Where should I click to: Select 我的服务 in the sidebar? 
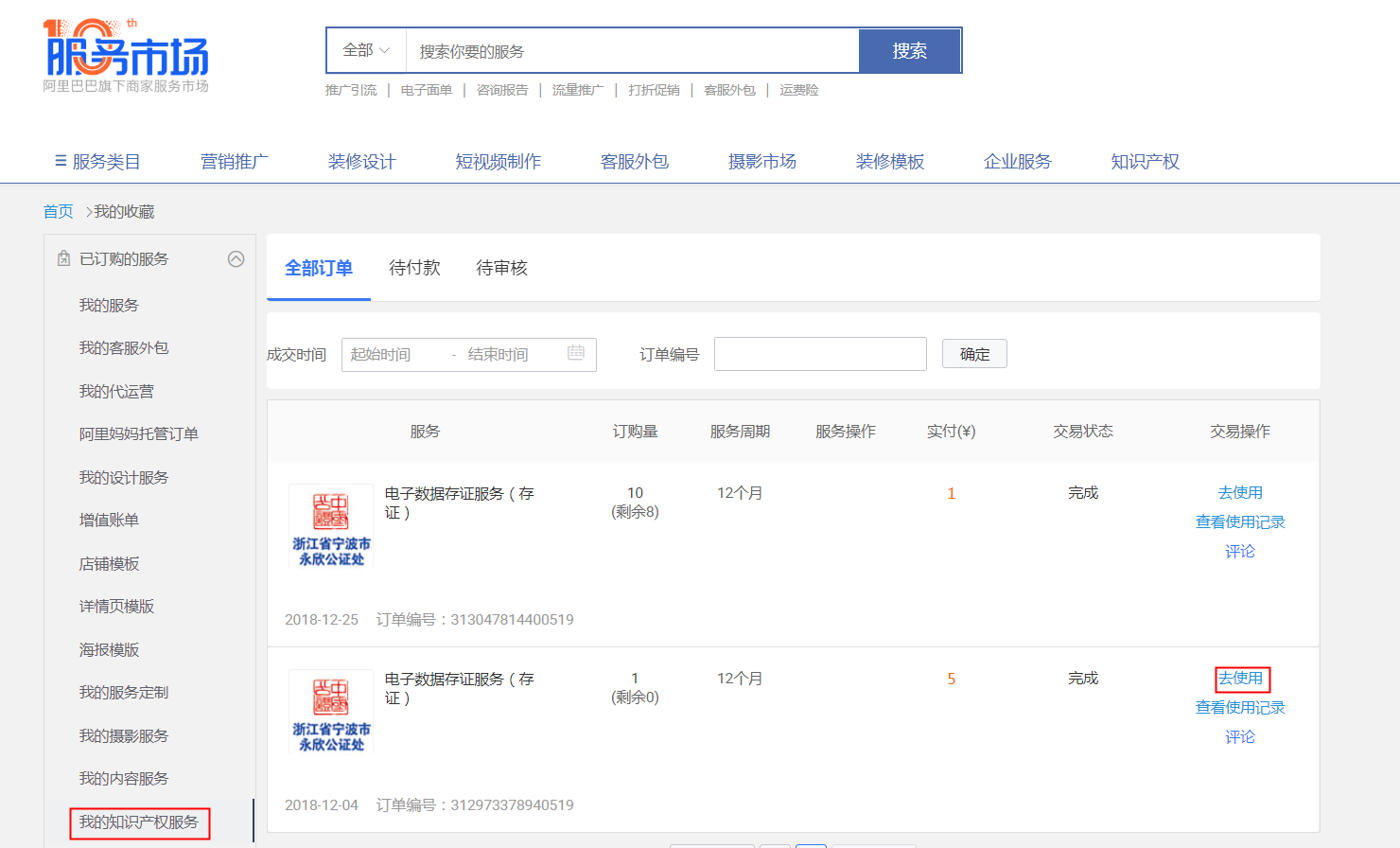[109, 305]
